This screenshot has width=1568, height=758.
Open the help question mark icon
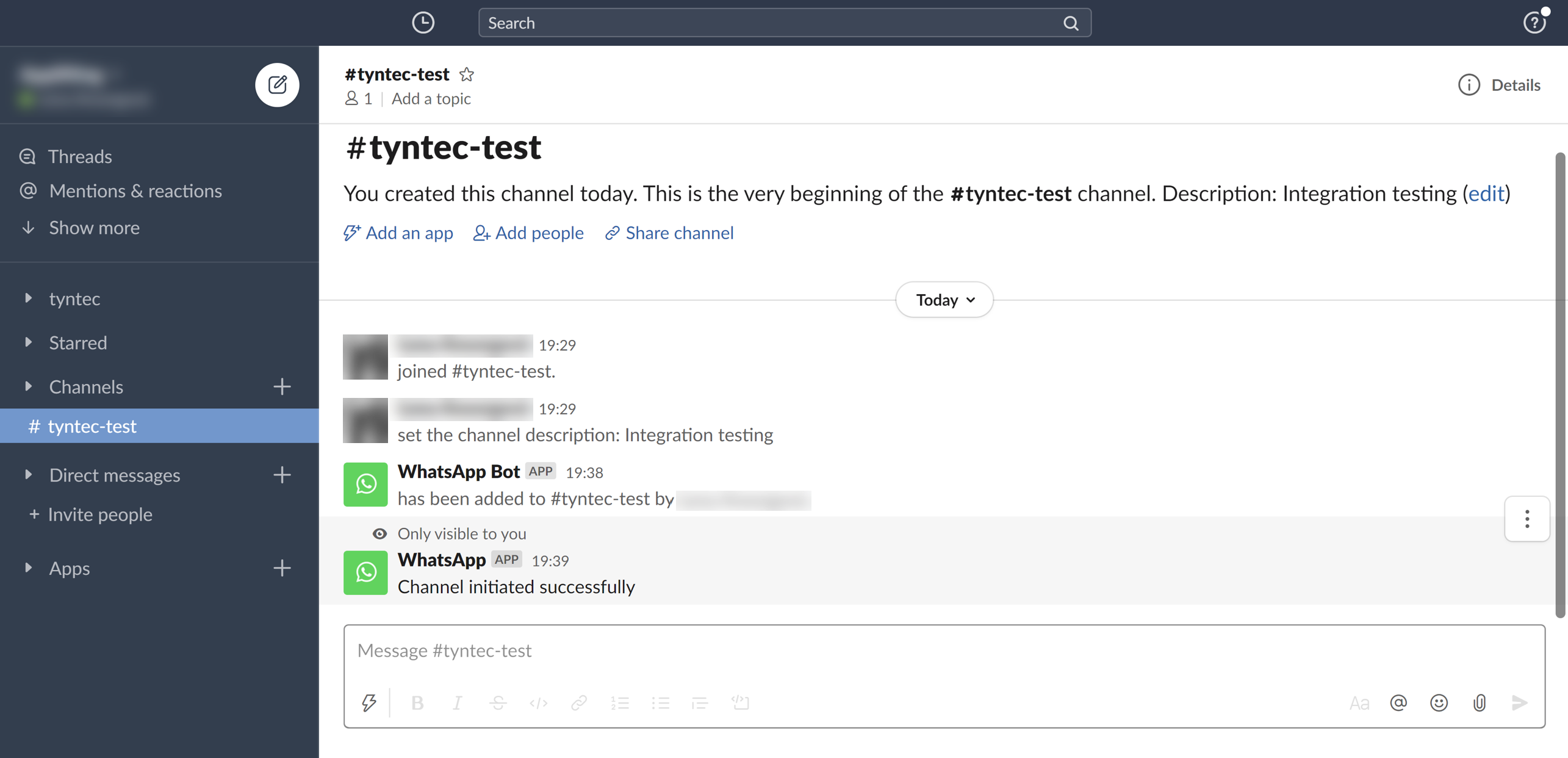coord(1534,23)
